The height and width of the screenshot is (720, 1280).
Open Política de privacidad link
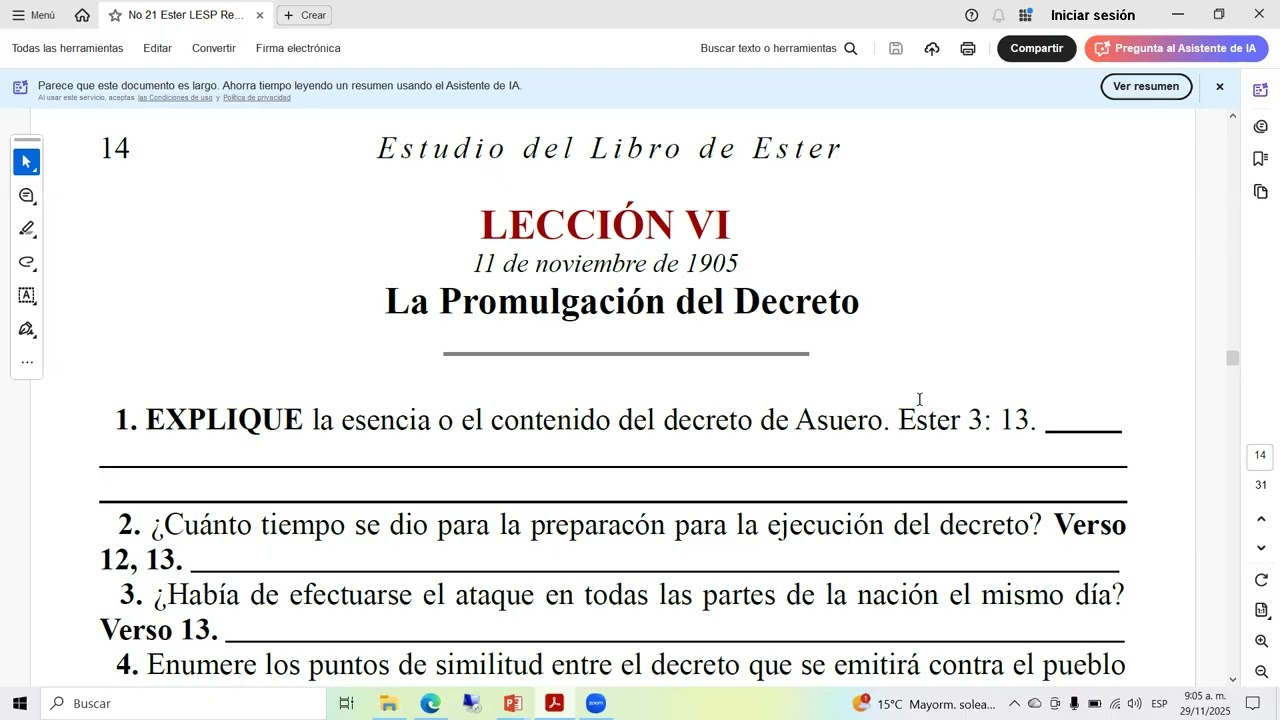tap(257, 98)
